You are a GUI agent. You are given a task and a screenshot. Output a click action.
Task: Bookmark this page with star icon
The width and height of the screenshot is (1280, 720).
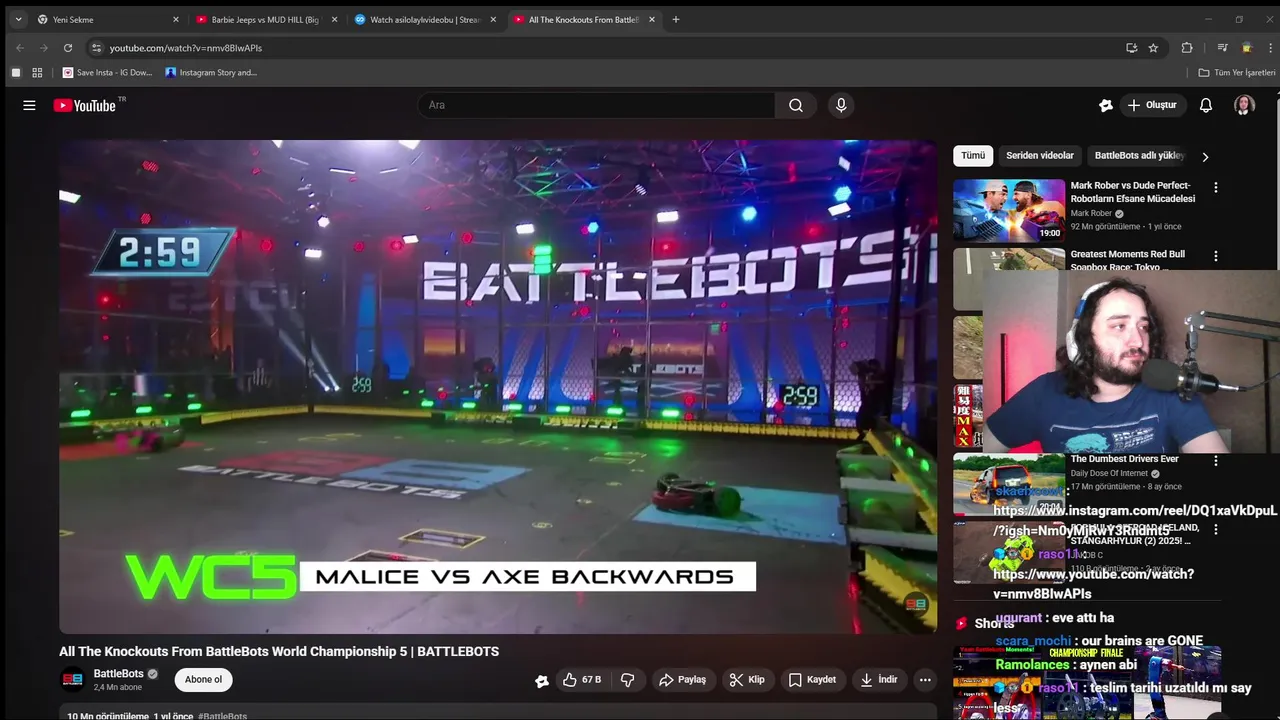click(1153, 47)
